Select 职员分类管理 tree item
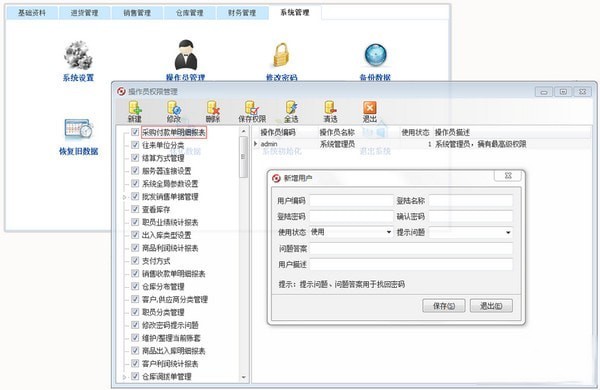Image resolution: width=600 pixels, height=390 pixels. point(163,312)
